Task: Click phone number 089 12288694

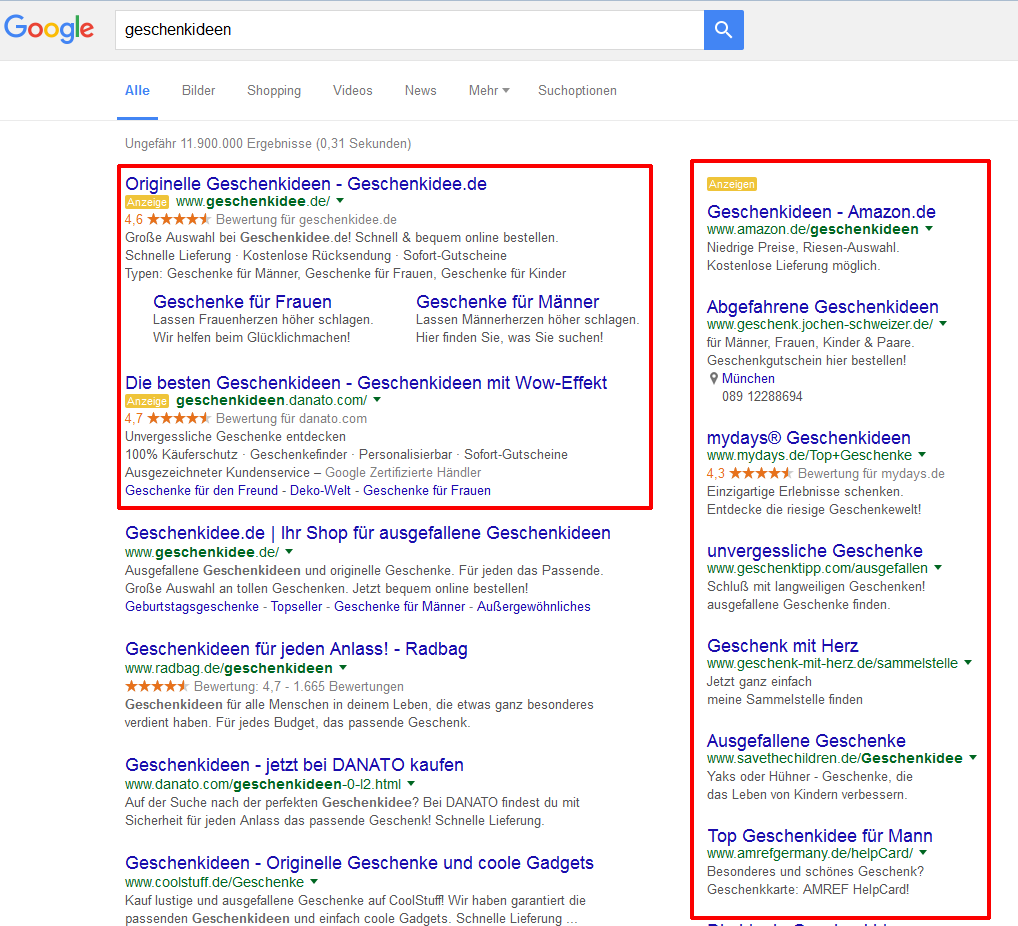Action: [762, 397]
